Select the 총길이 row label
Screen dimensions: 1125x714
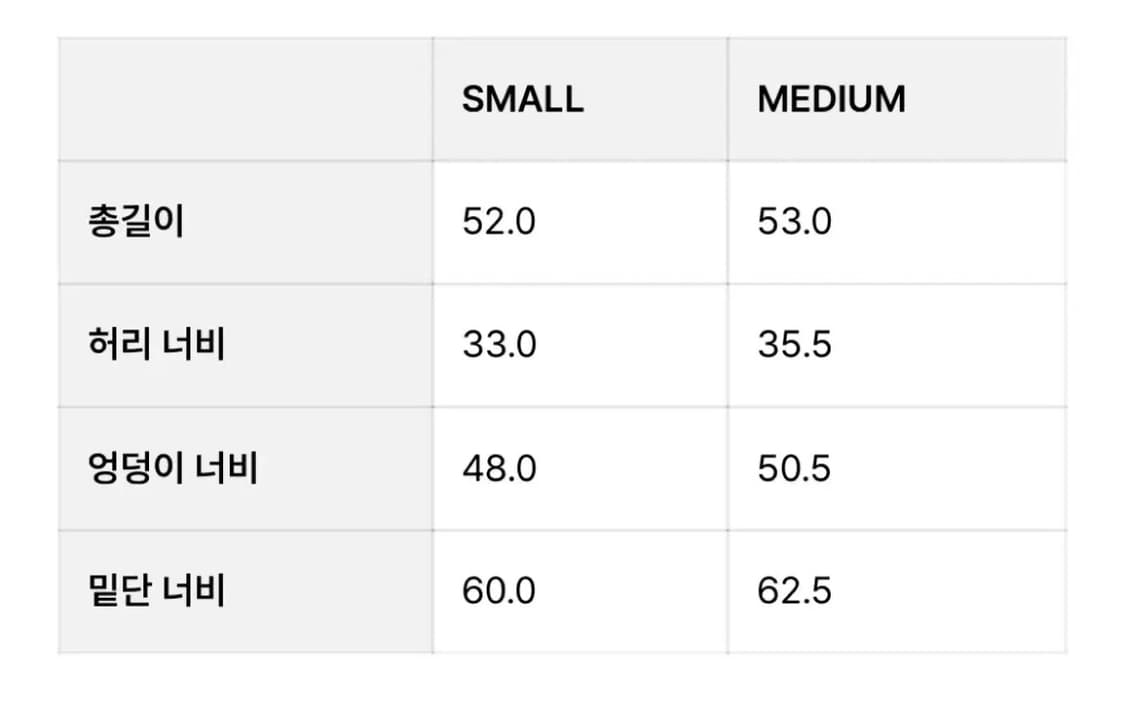[136, 222]
